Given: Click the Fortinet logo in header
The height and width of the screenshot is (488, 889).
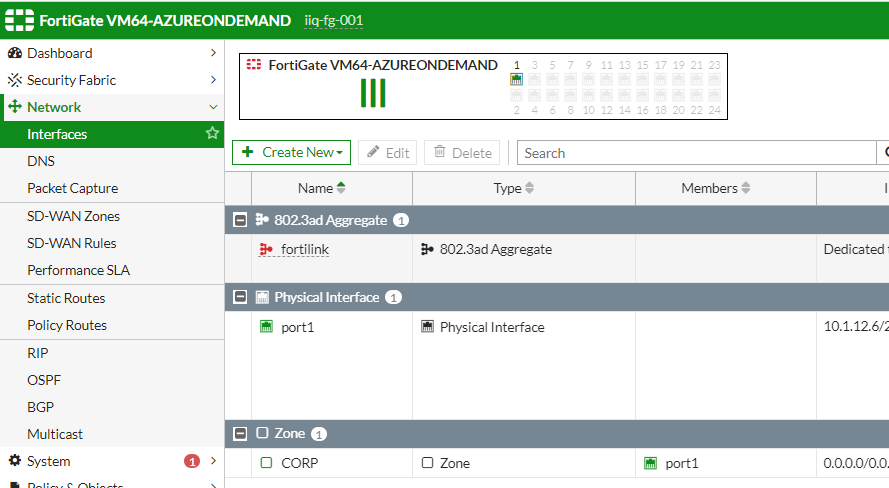Looking at the screenshot, I should coord(19,20).
